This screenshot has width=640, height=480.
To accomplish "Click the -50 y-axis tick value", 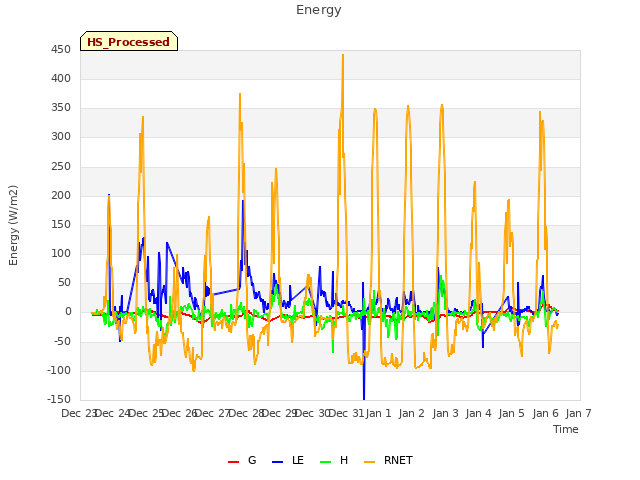I will pos(62,341).
